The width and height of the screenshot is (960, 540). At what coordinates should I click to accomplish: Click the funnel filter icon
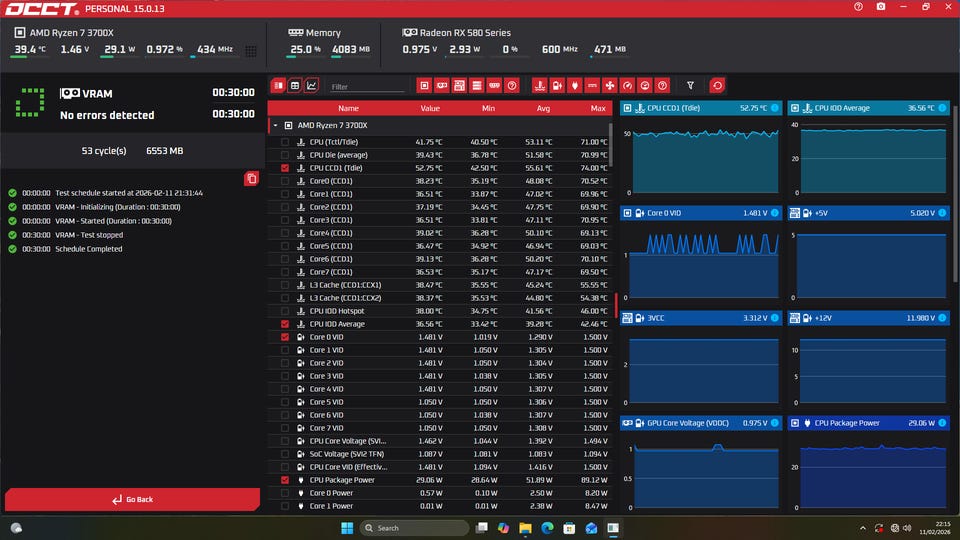(x=690, y=86)
